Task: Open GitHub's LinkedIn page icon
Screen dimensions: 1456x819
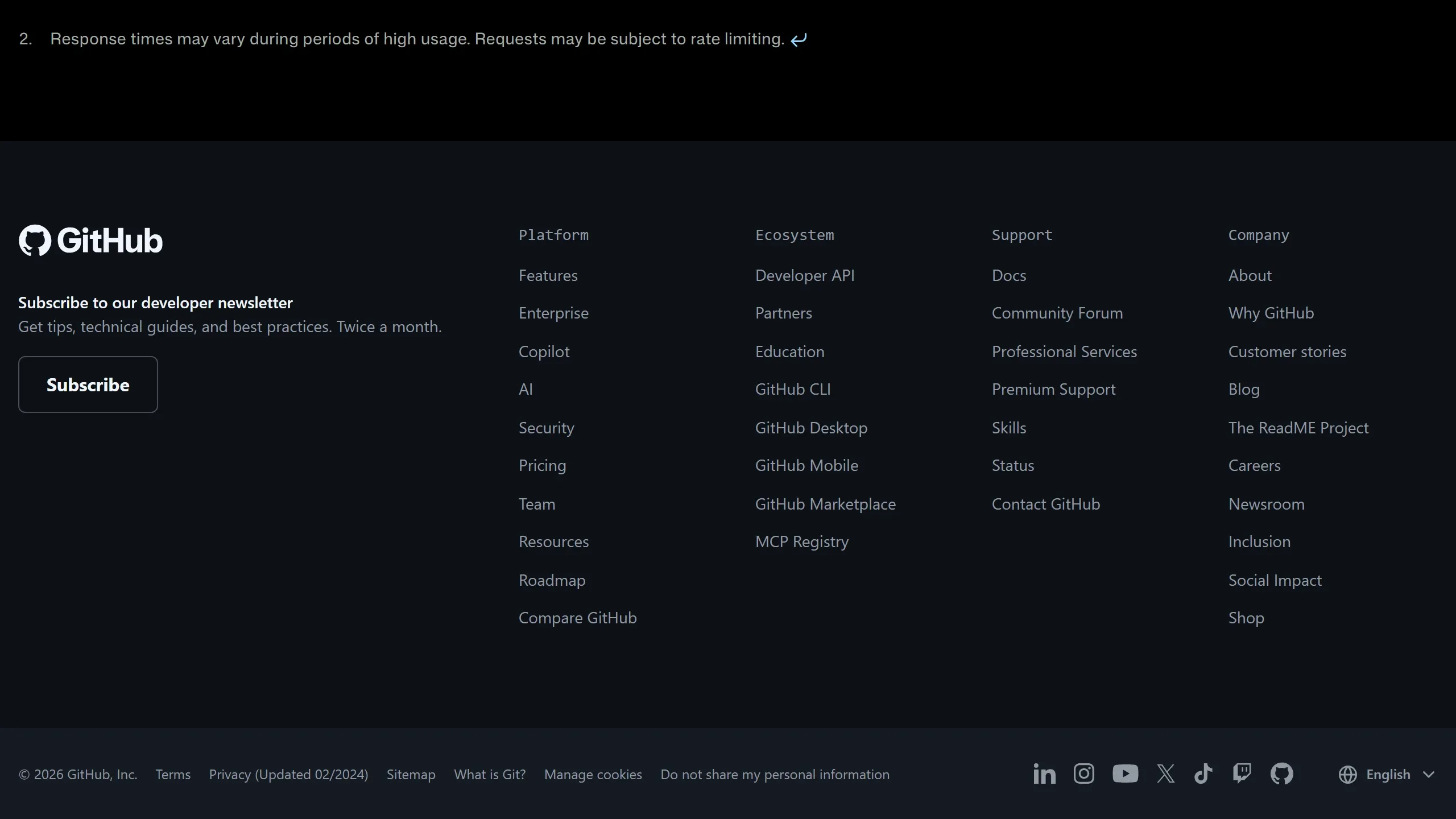Action: tap(1044, 774)
